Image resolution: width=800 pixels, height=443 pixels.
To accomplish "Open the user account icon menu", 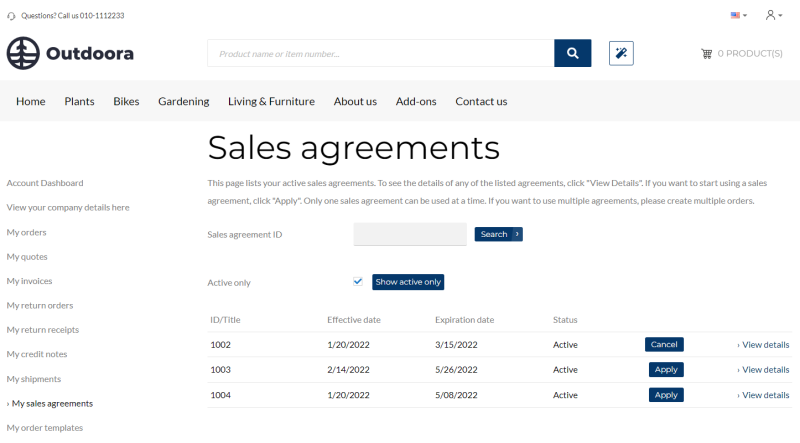I will click(x=772, y=15).
